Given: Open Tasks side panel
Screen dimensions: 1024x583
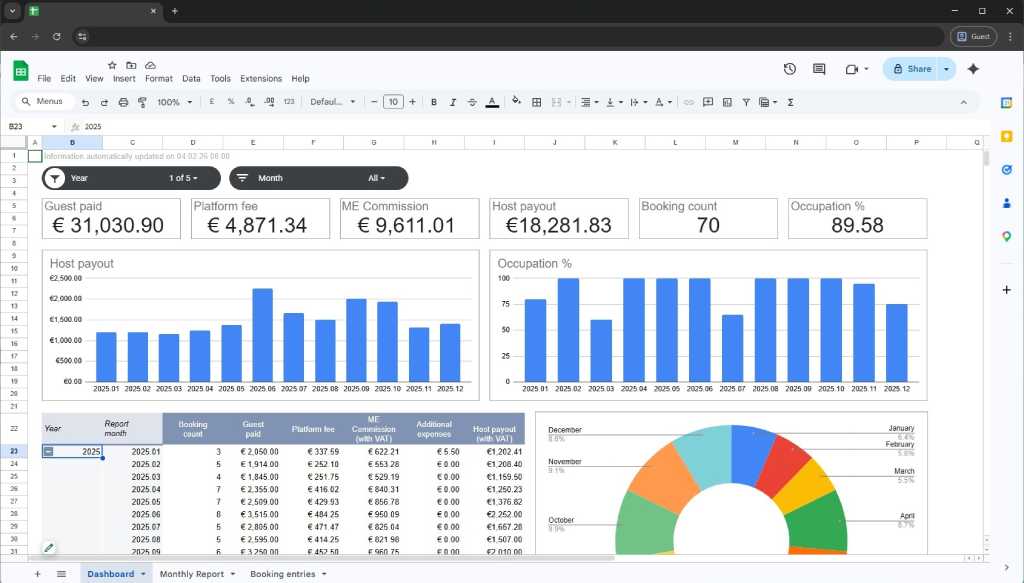Looking at the screenshot, I should [1006, 170].
